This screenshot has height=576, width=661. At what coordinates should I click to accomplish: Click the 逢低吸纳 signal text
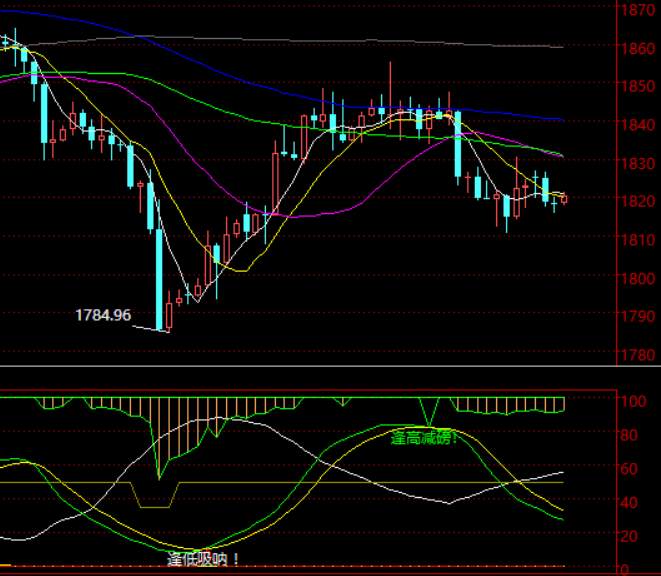(x=203, y=559)
